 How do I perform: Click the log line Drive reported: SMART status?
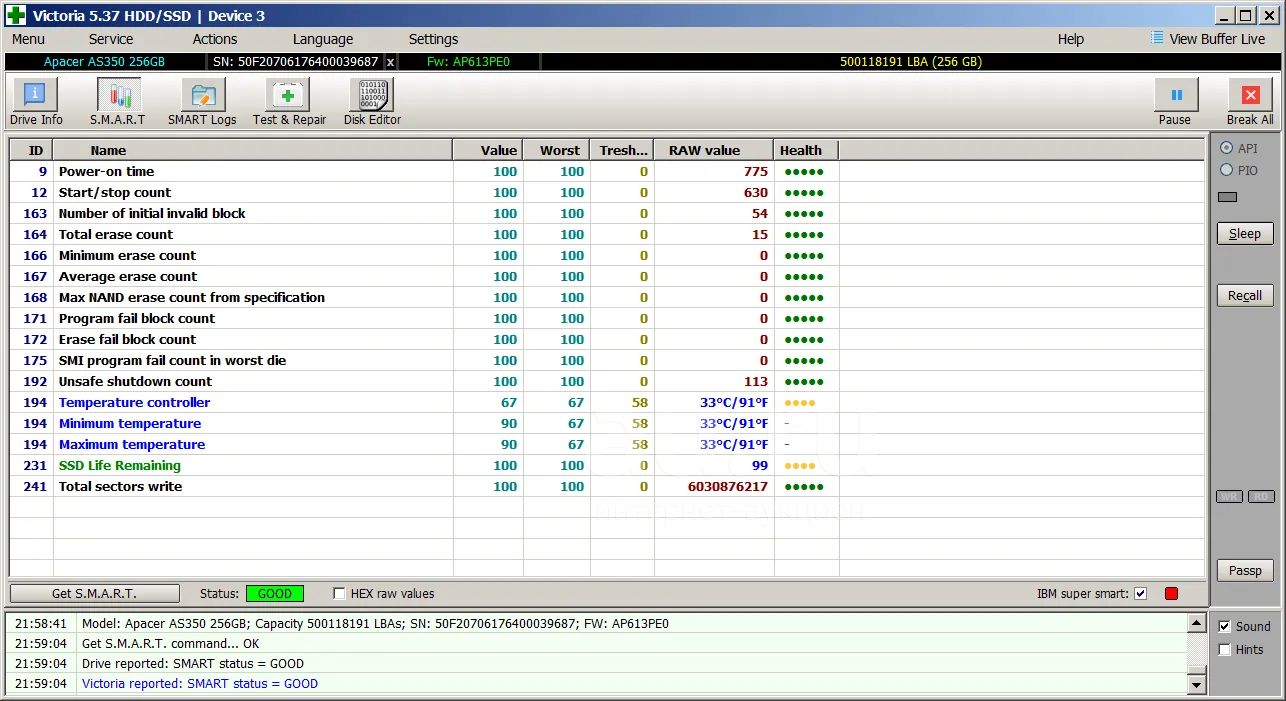[193, 664]
